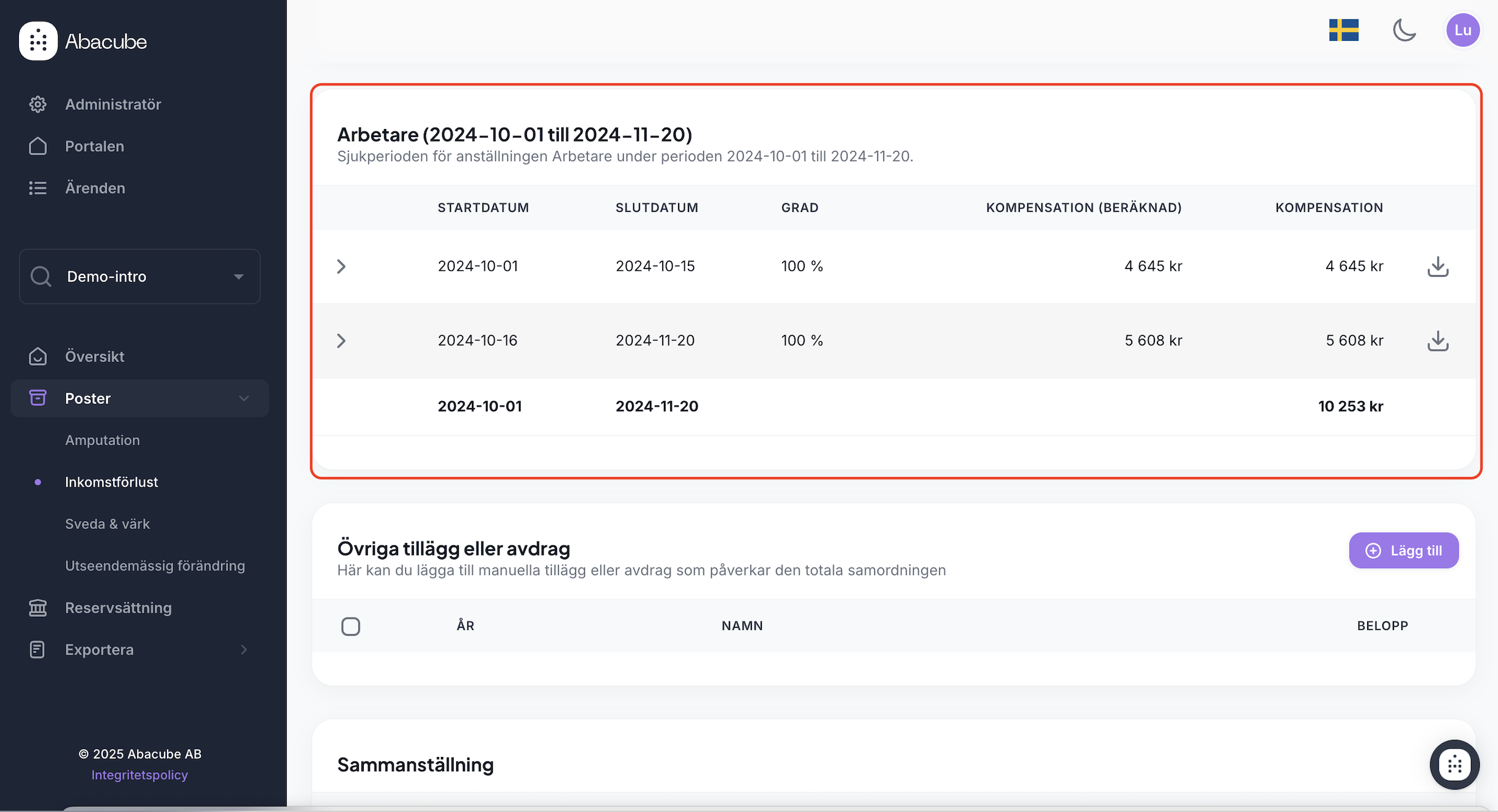Expand the 2024-10-16 sick period row
This screenshot has height=812, width=1498.
[341, 341]
